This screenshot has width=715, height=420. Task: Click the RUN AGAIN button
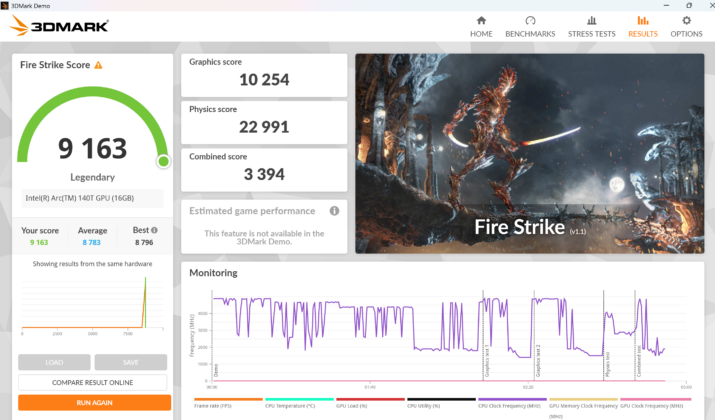[94, 403]
